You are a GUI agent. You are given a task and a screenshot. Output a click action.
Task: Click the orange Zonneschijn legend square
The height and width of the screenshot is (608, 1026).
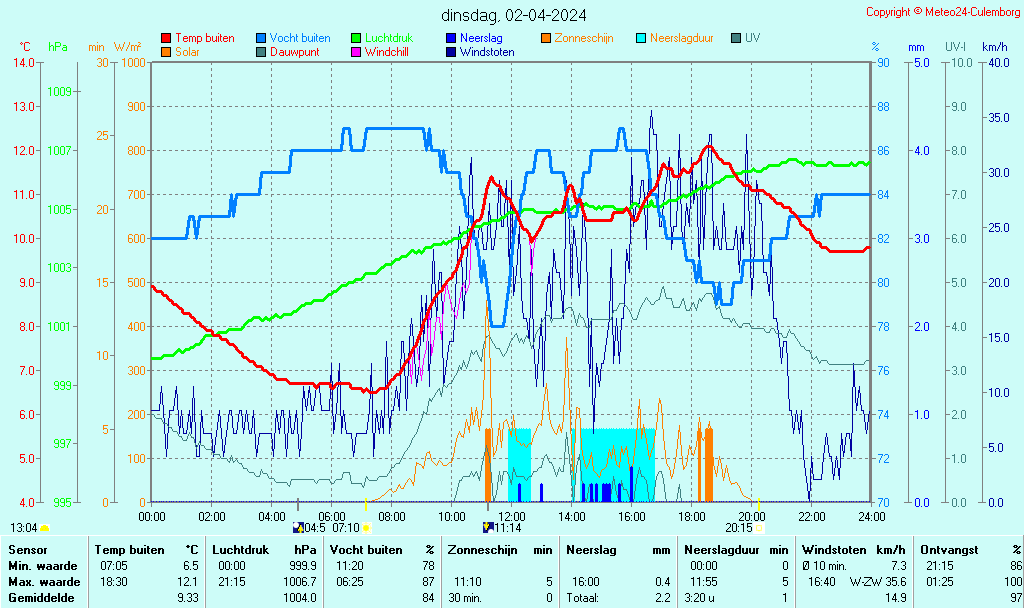pyautogui.click(x=546, y=38)
